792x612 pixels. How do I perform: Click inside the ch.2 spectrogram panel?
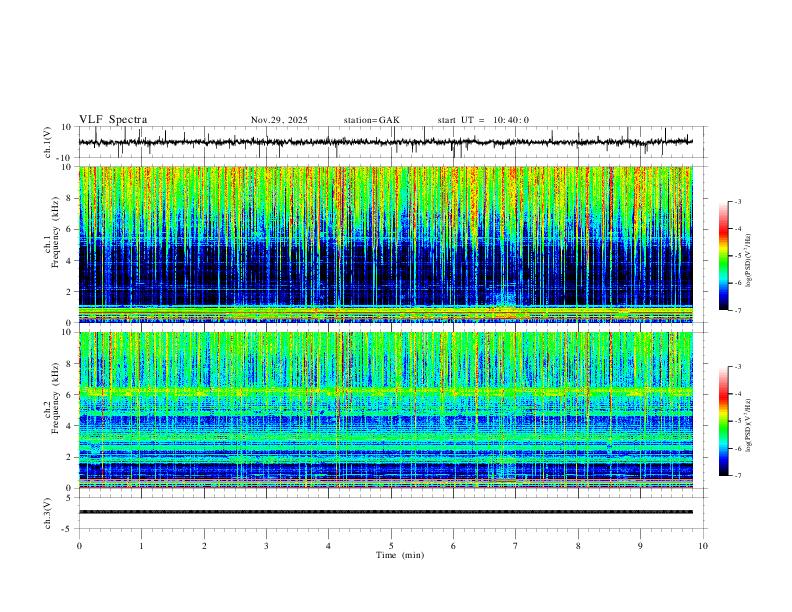point(385,410)
